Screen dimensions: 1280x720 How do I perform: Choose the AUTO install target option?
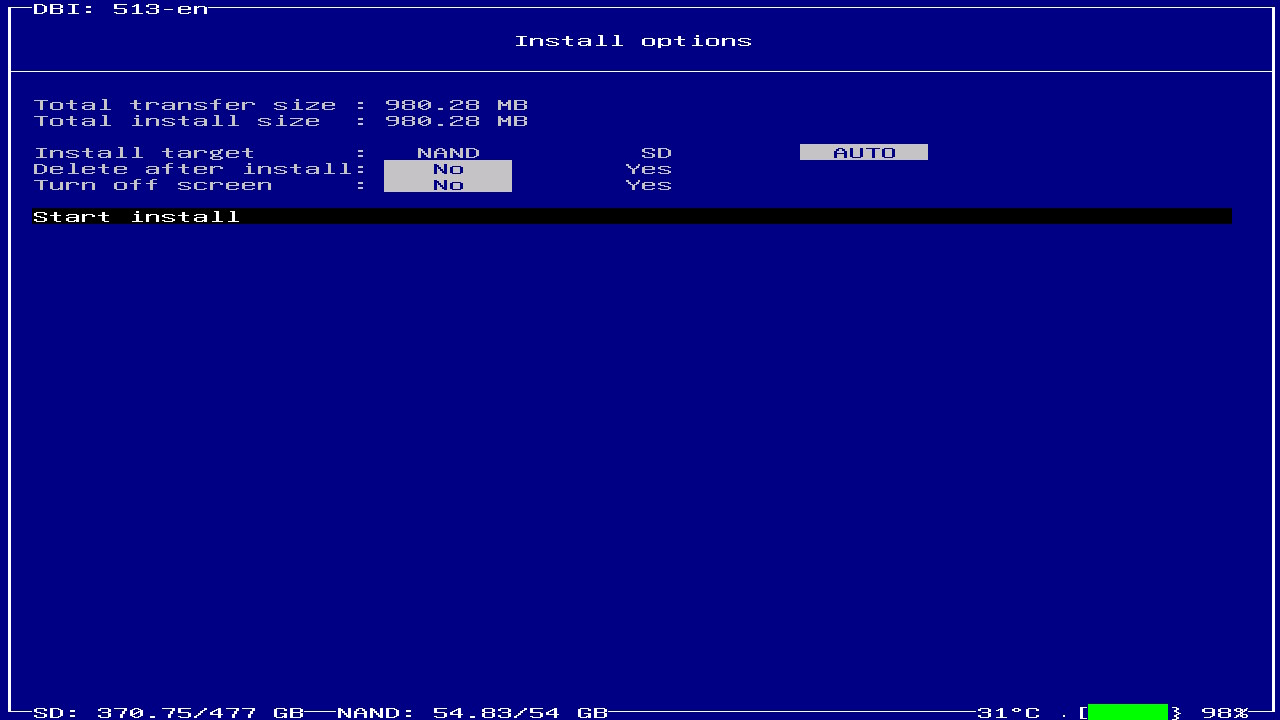tap(864, 153)
